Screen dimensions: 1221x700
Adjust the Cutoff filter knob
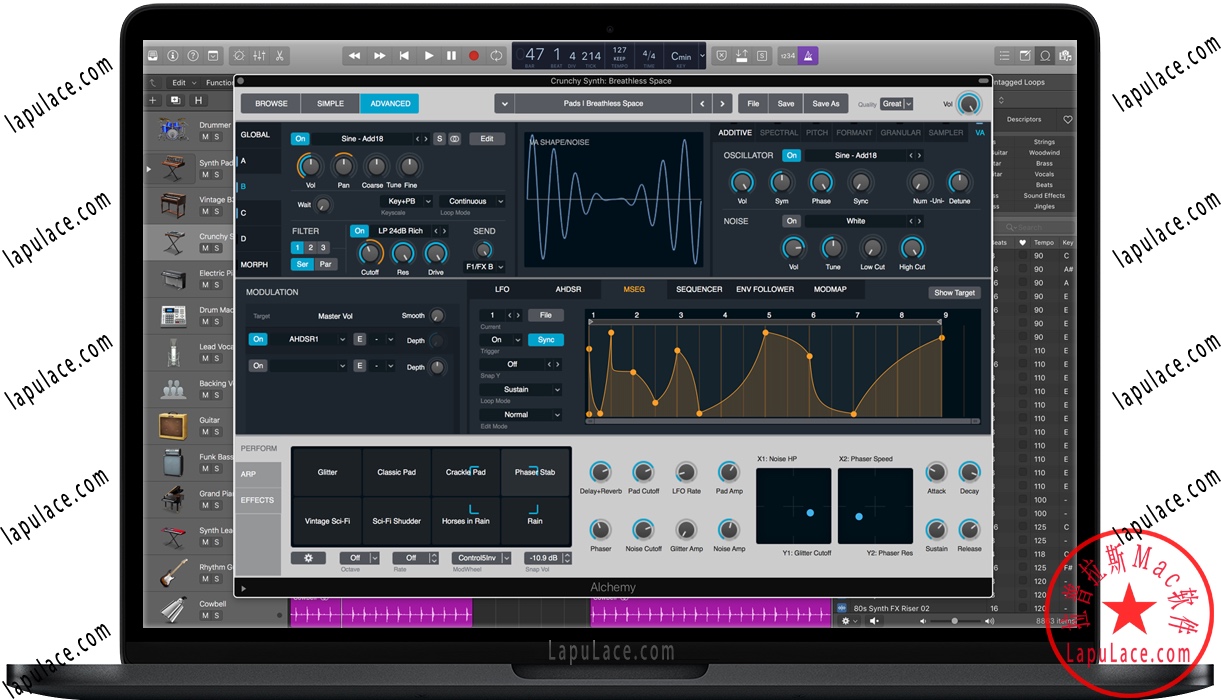(x=370, y=252)
